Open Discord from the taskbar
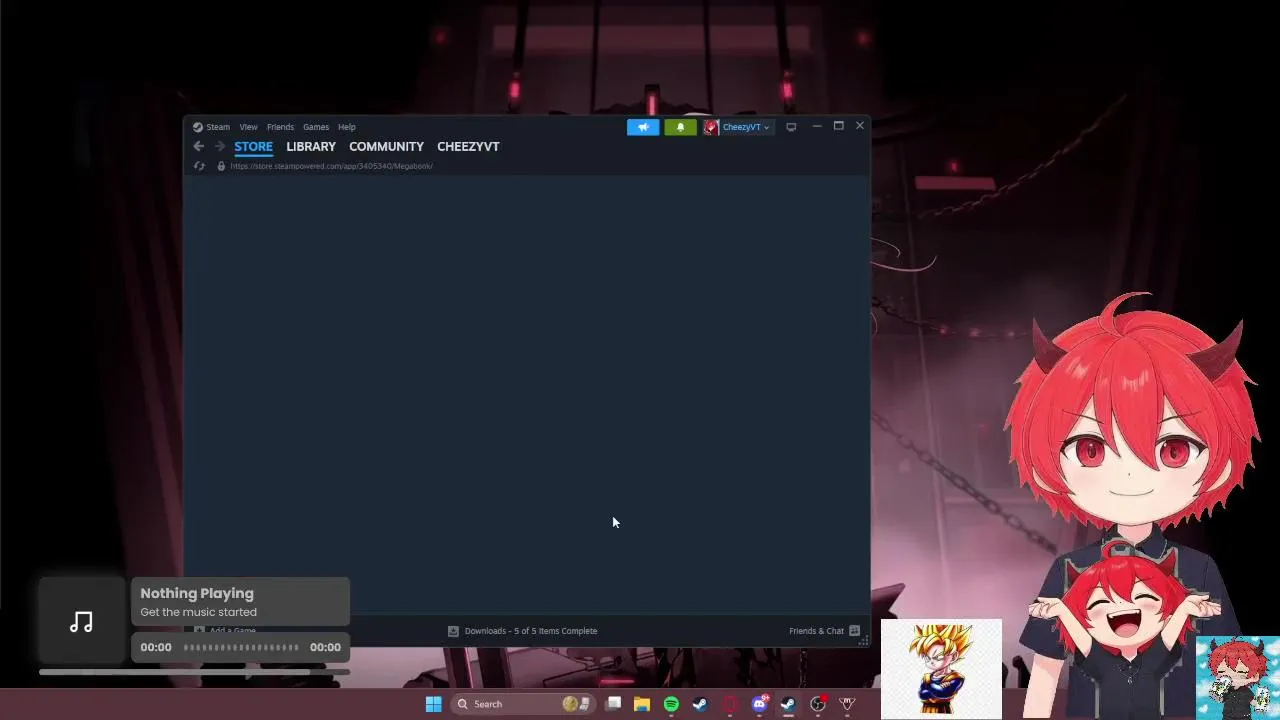 pyautogui.click(x=759, y=704)
